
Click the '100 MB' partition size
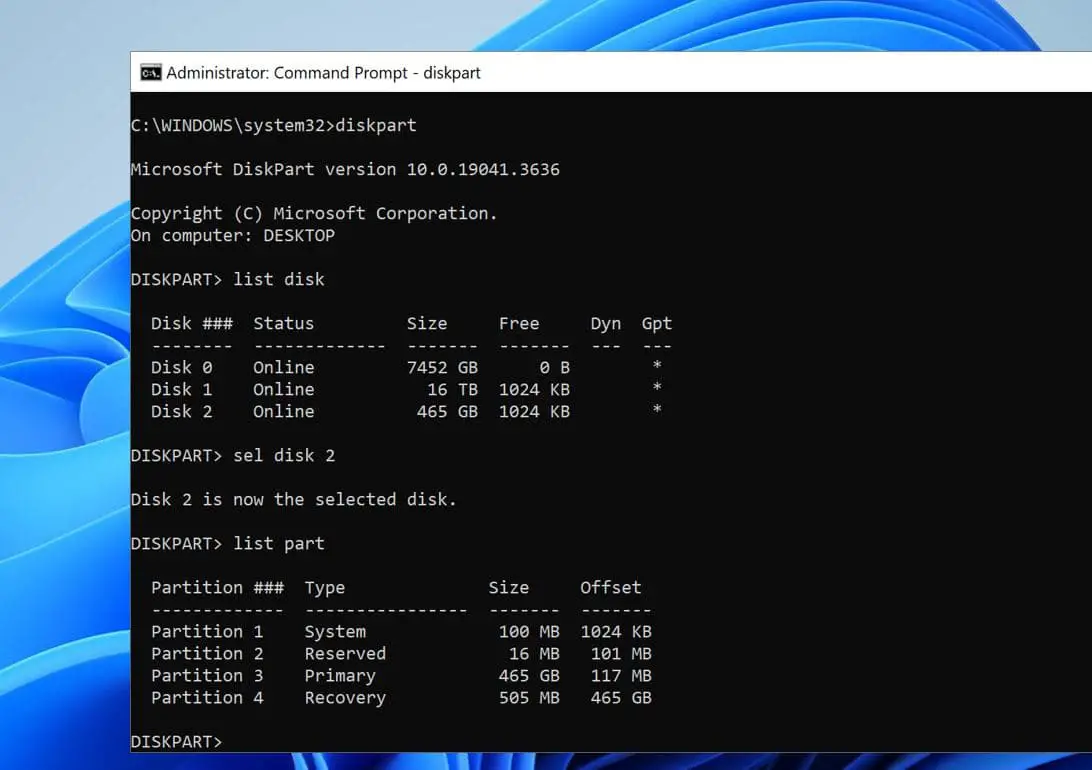pyautogui.click(x=529, y=631)
